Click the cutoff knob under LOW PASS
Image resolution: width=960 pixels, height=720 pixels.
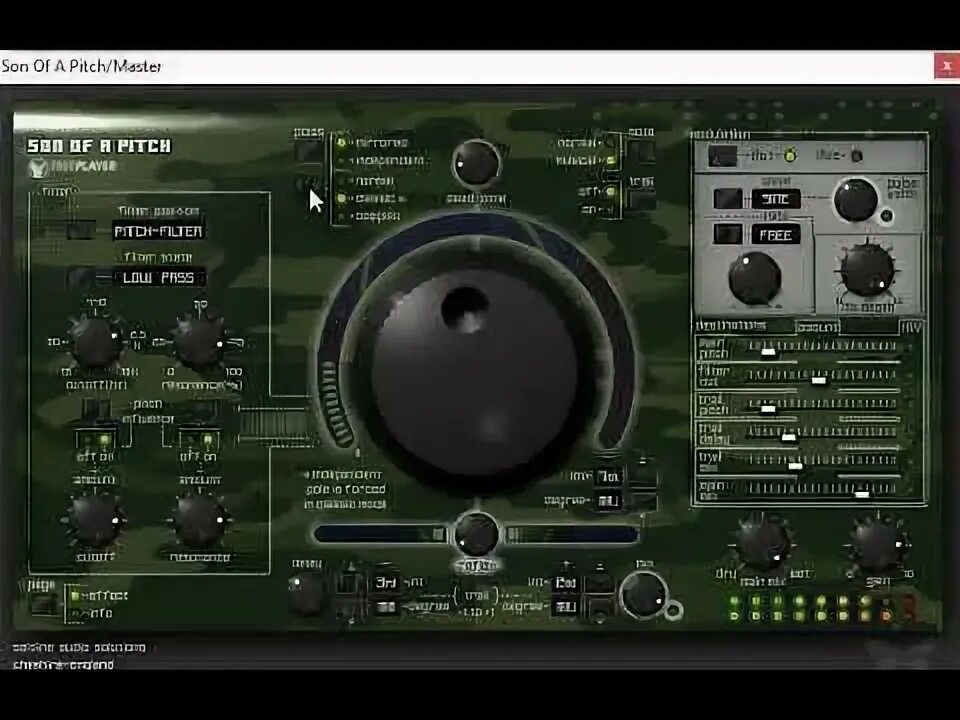click(95, 341)
